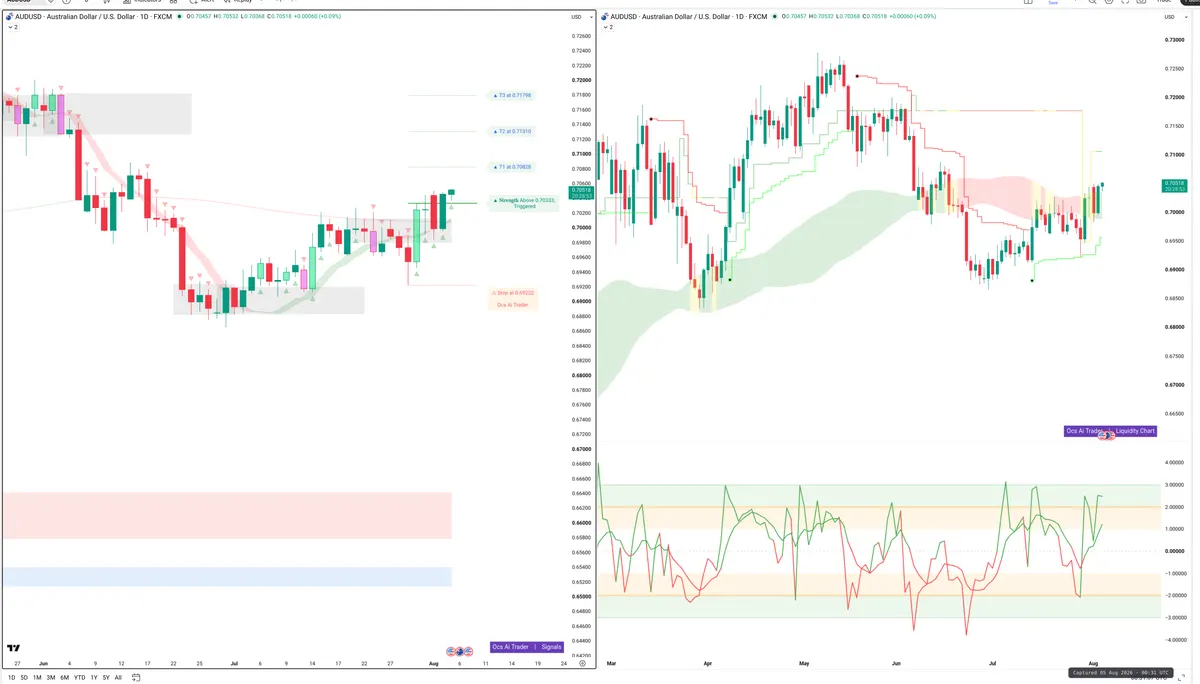Click the 'Aug' label on left chart's time axis

point(433,663)
